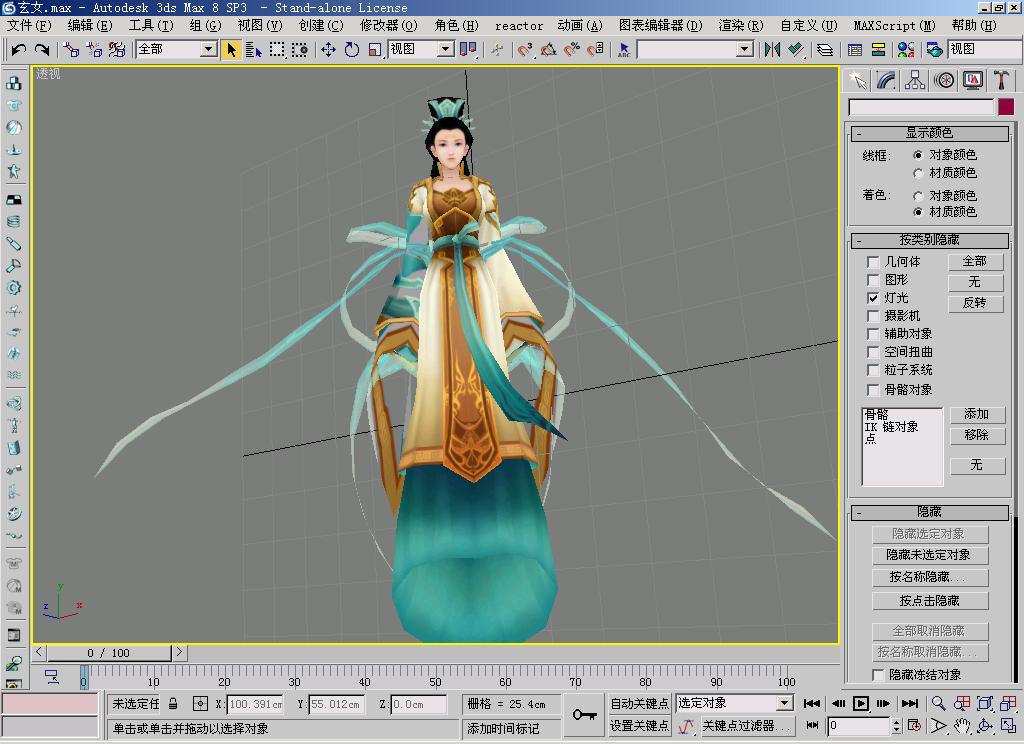Open the Material Editor icon
1024x744 pixels.
pyautogui.click(x=906, y=50)
